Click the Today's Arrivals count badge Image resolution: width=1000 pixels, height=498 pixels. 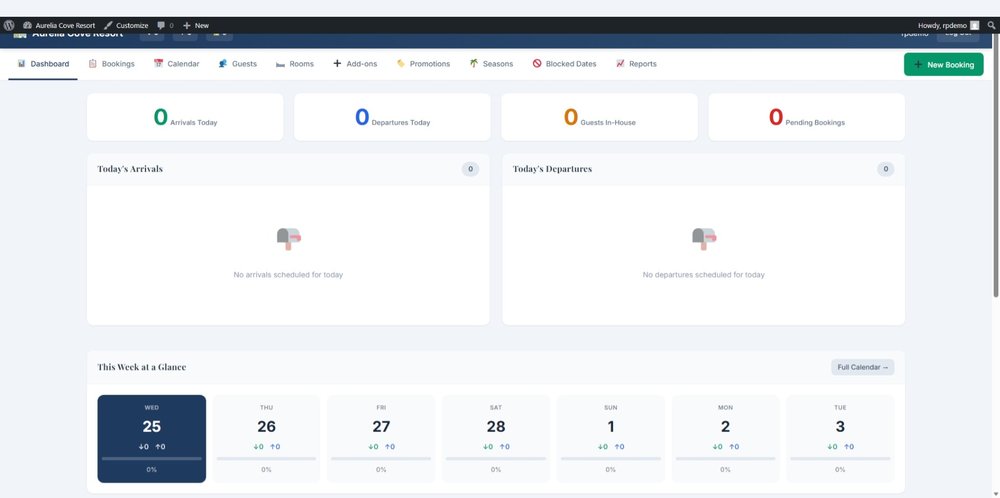[x=470, y=169]
